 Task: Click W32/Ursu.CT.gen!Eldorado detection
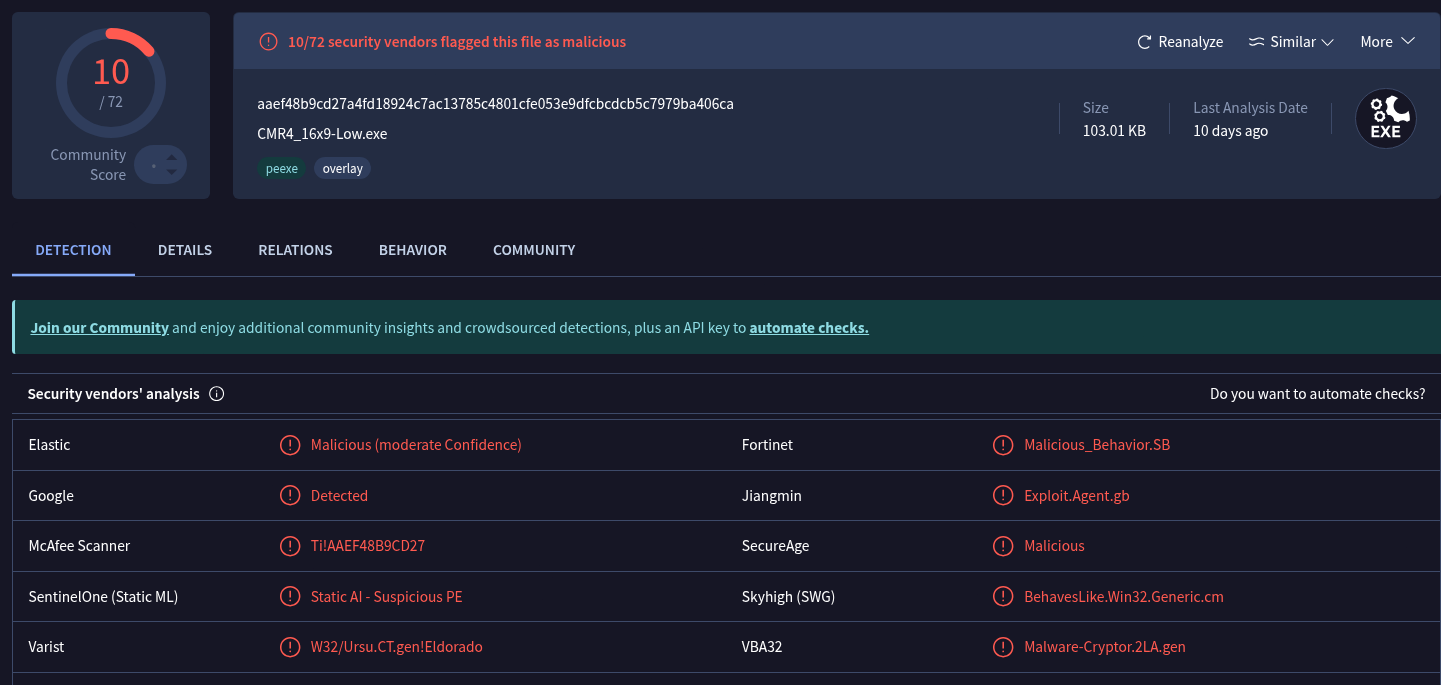coord(397,647)
